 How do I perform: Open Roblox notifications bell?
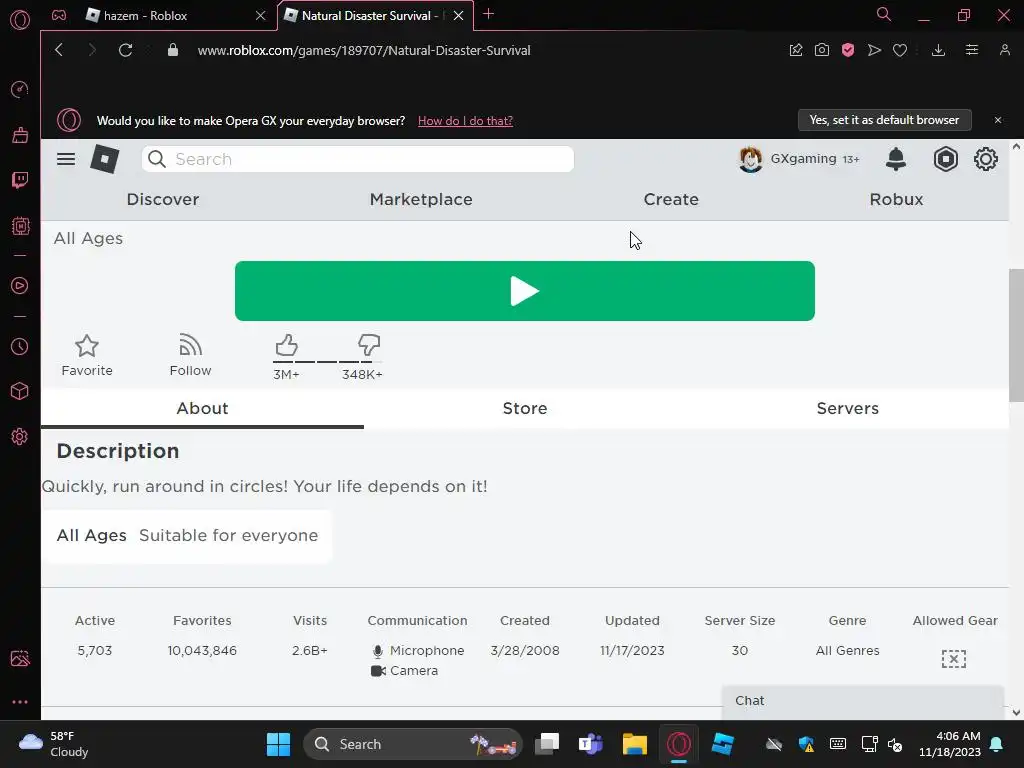pyautogui.click(x=895, y=159)
